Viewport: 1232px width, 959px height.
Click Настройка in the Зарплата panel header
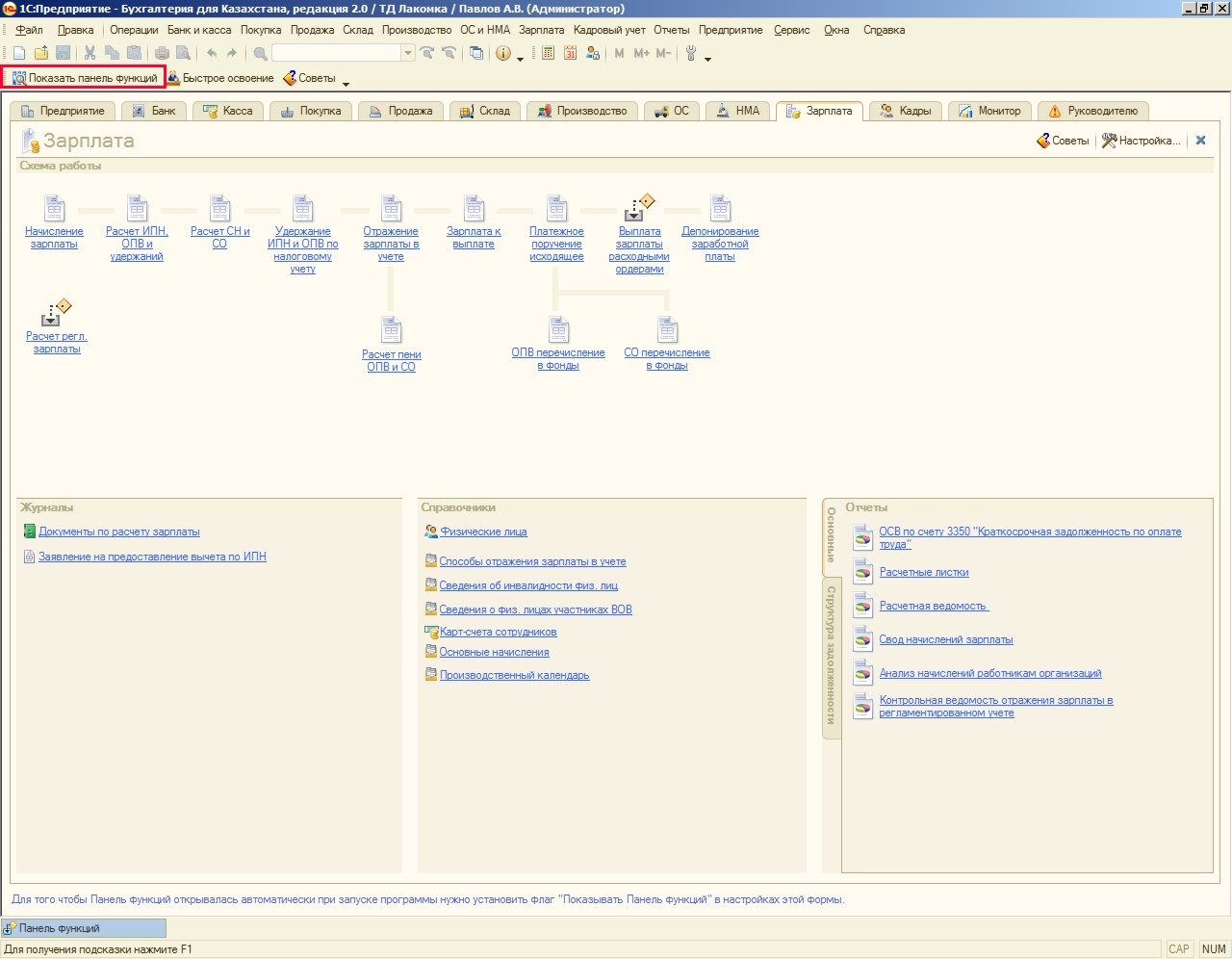tap(1142, 141)
